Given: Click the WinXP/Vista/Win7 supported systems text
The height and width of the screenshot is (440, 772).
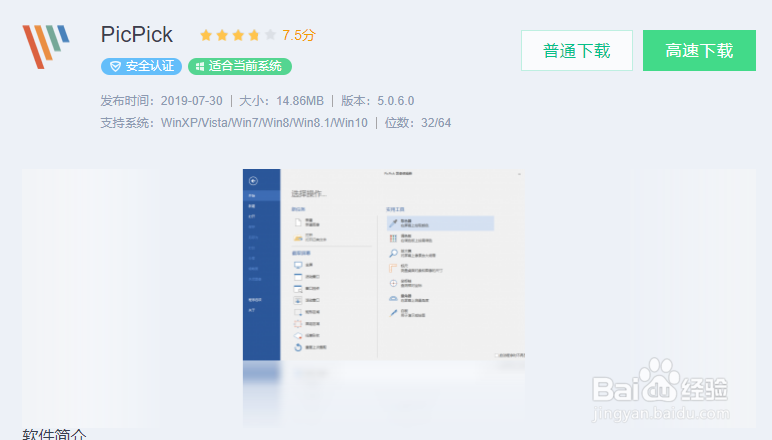Looking at the screenshot, I should [x=264, y=123].
